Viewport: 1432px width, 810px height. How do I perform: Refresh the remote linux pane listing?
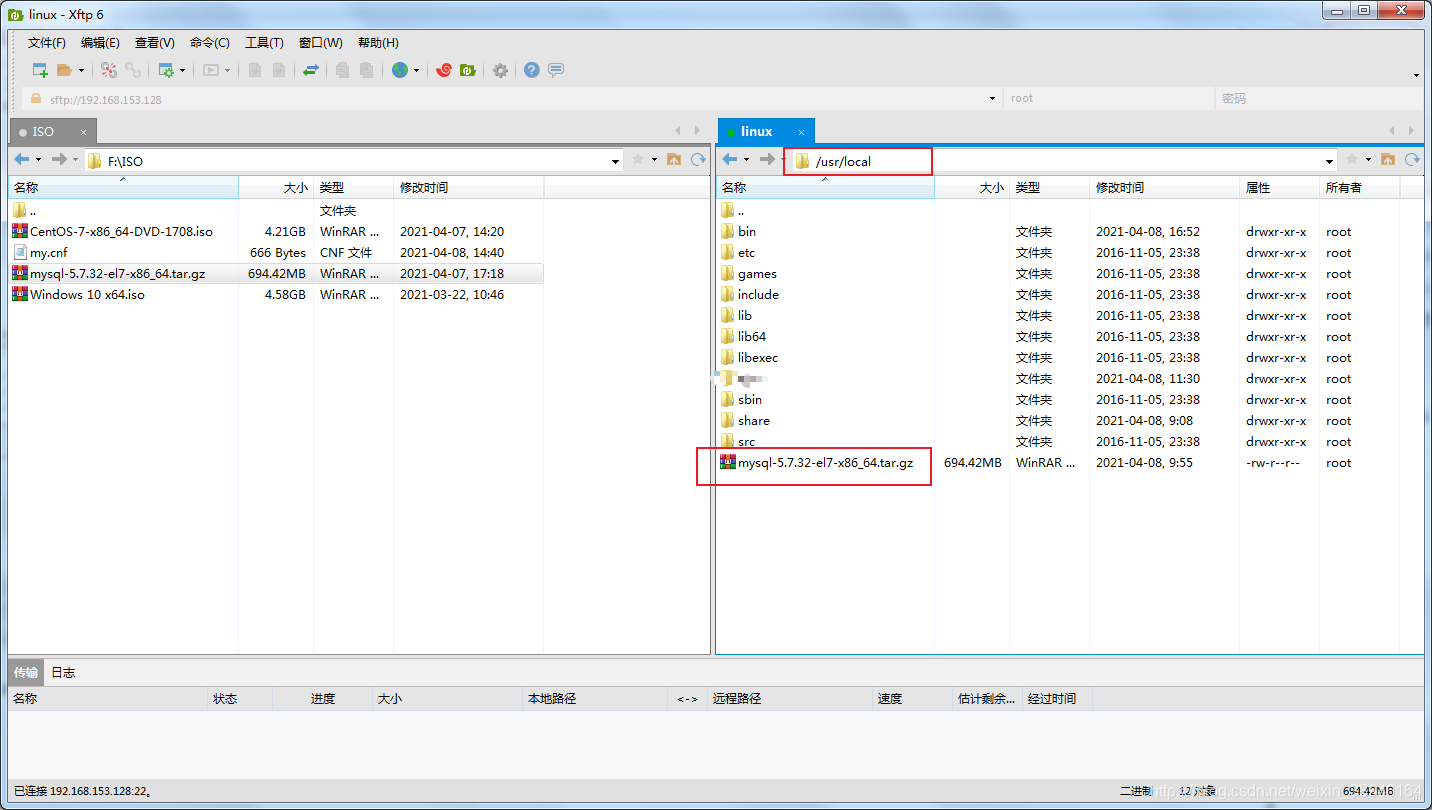click(x=1412, y=160)
